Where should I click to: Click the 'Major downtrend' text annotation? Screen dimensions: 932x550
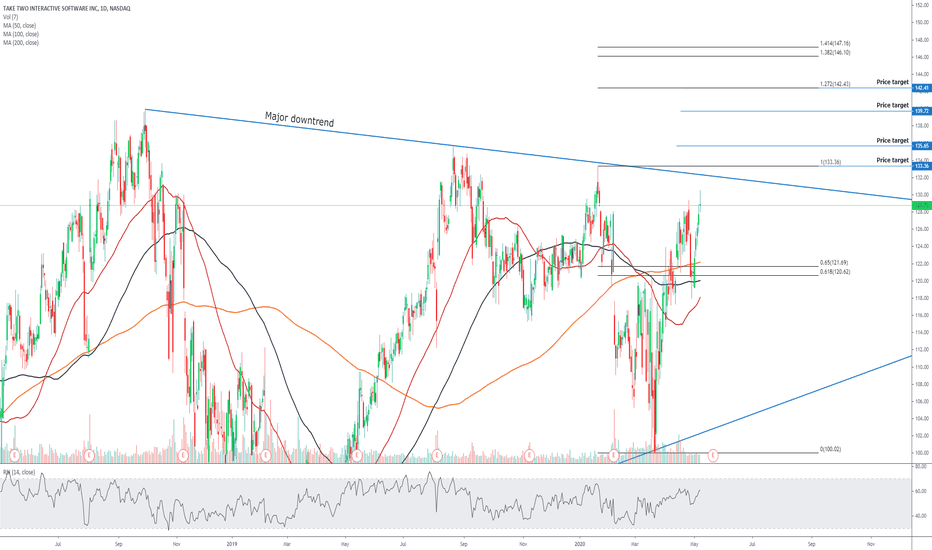[300, 119]
